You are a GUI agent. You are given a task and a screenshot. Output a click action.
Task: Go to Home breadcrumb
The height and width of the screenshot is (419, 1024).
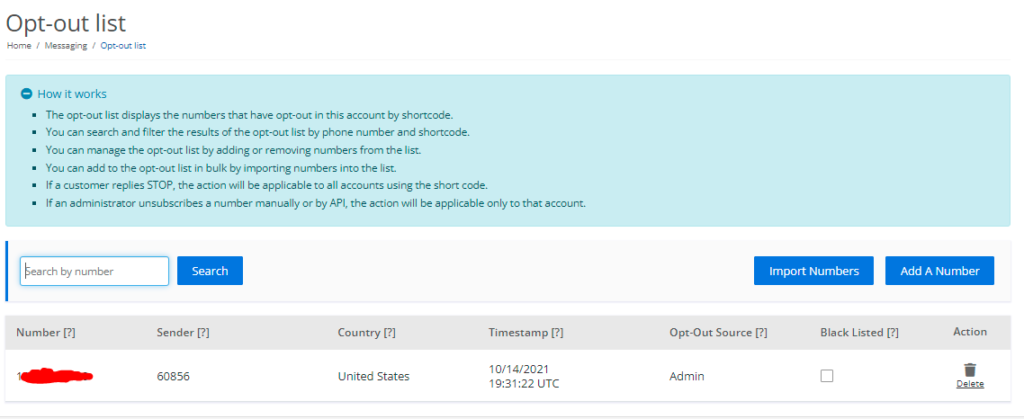pos(19,46)
